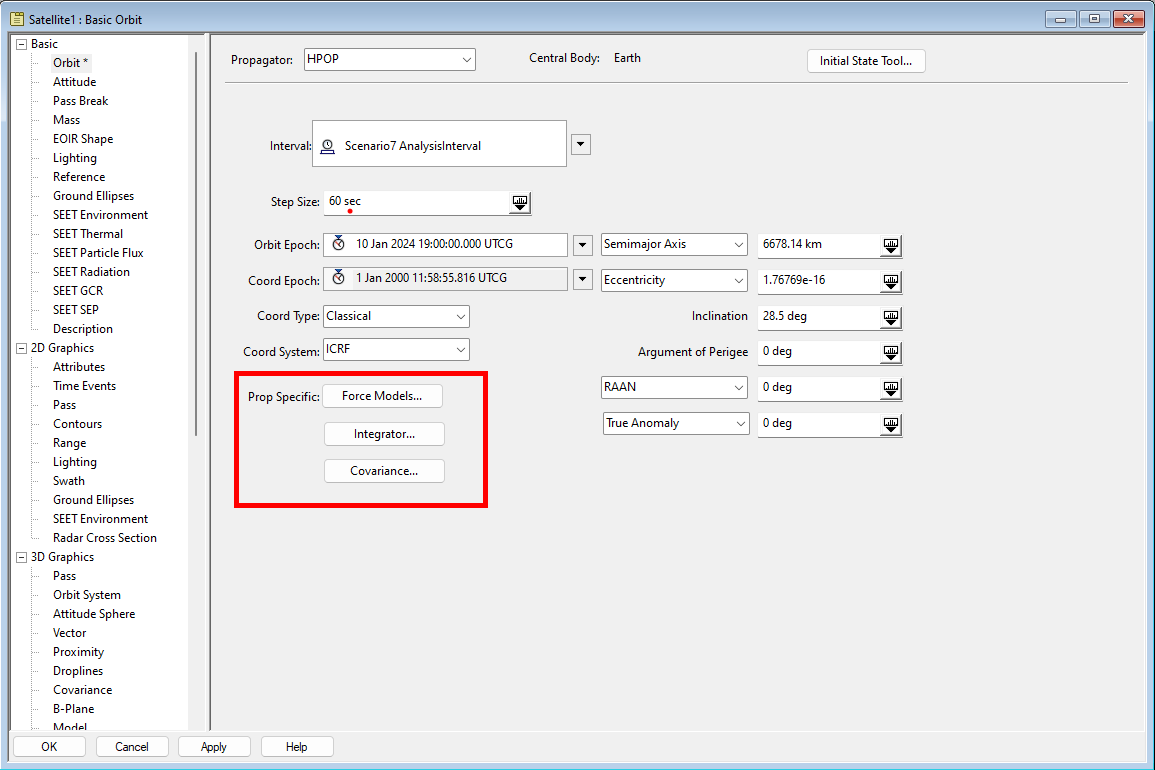Open the calculator icon for Semimajor Axis value
The height and width of the screenshot is (770, 1155).
click(890, 245)
